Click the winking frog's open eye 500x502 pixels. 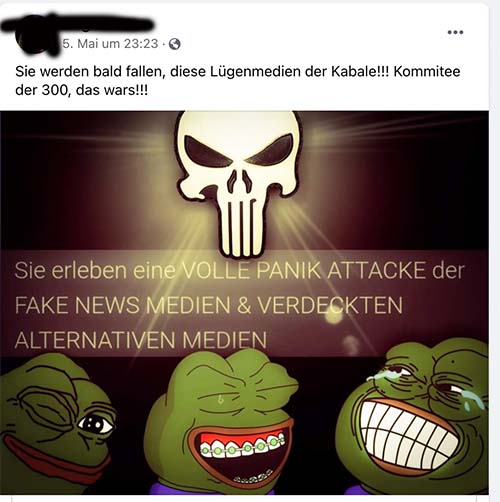96,424
